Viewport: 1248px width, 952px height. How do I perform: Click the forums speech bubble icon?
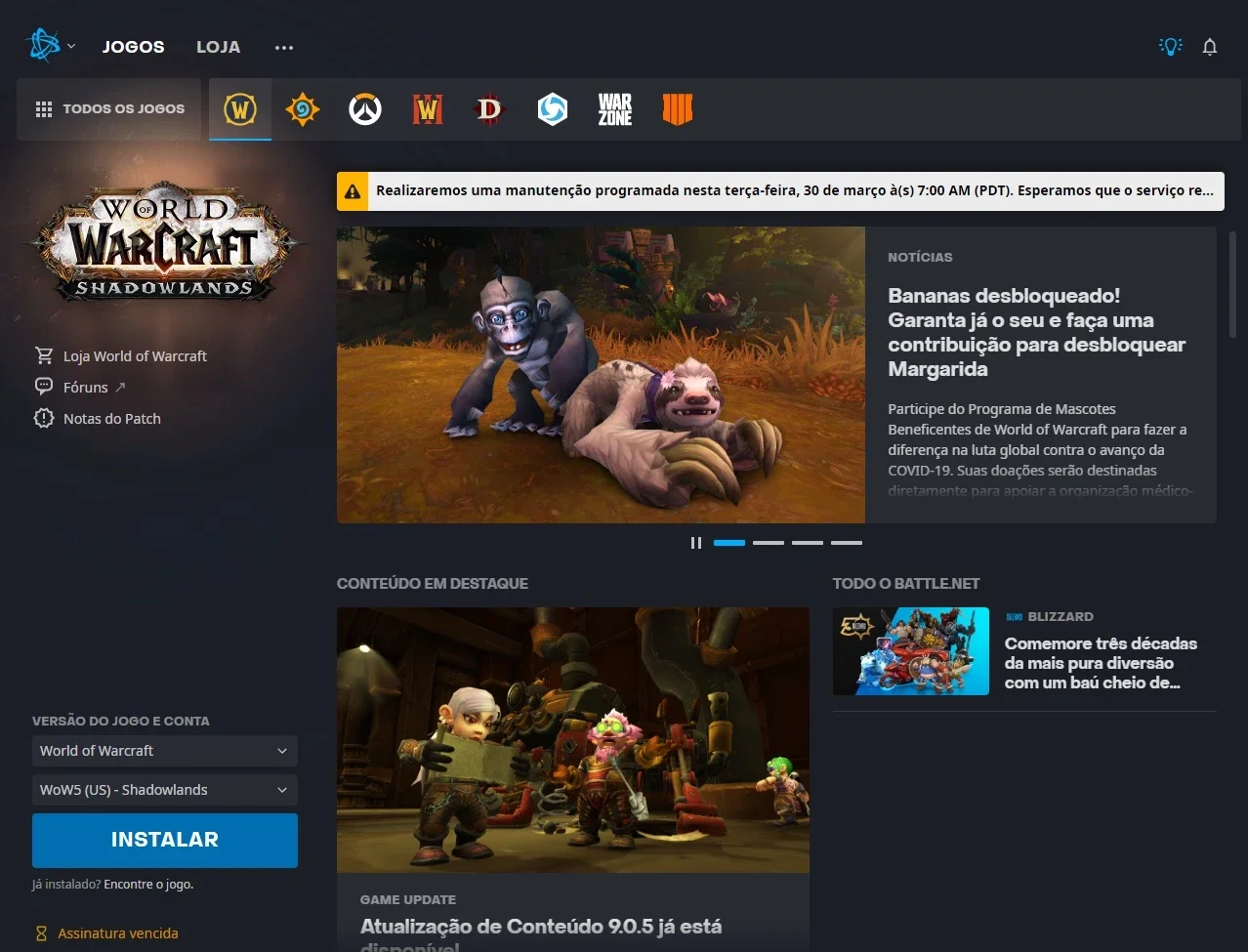[x=44, y=387]
